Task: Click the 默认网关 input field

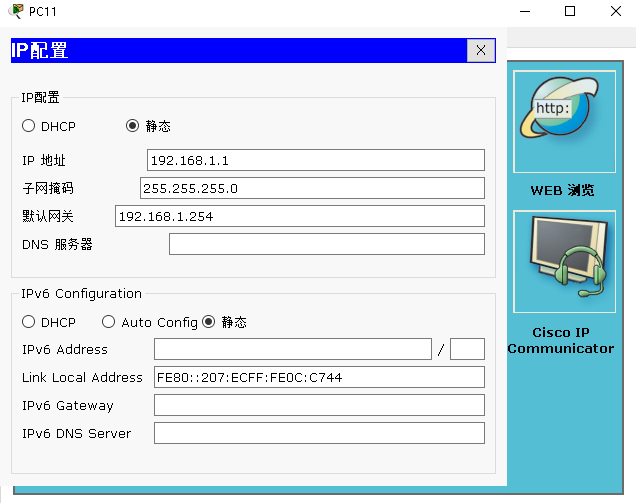Action: coord(300,216)
